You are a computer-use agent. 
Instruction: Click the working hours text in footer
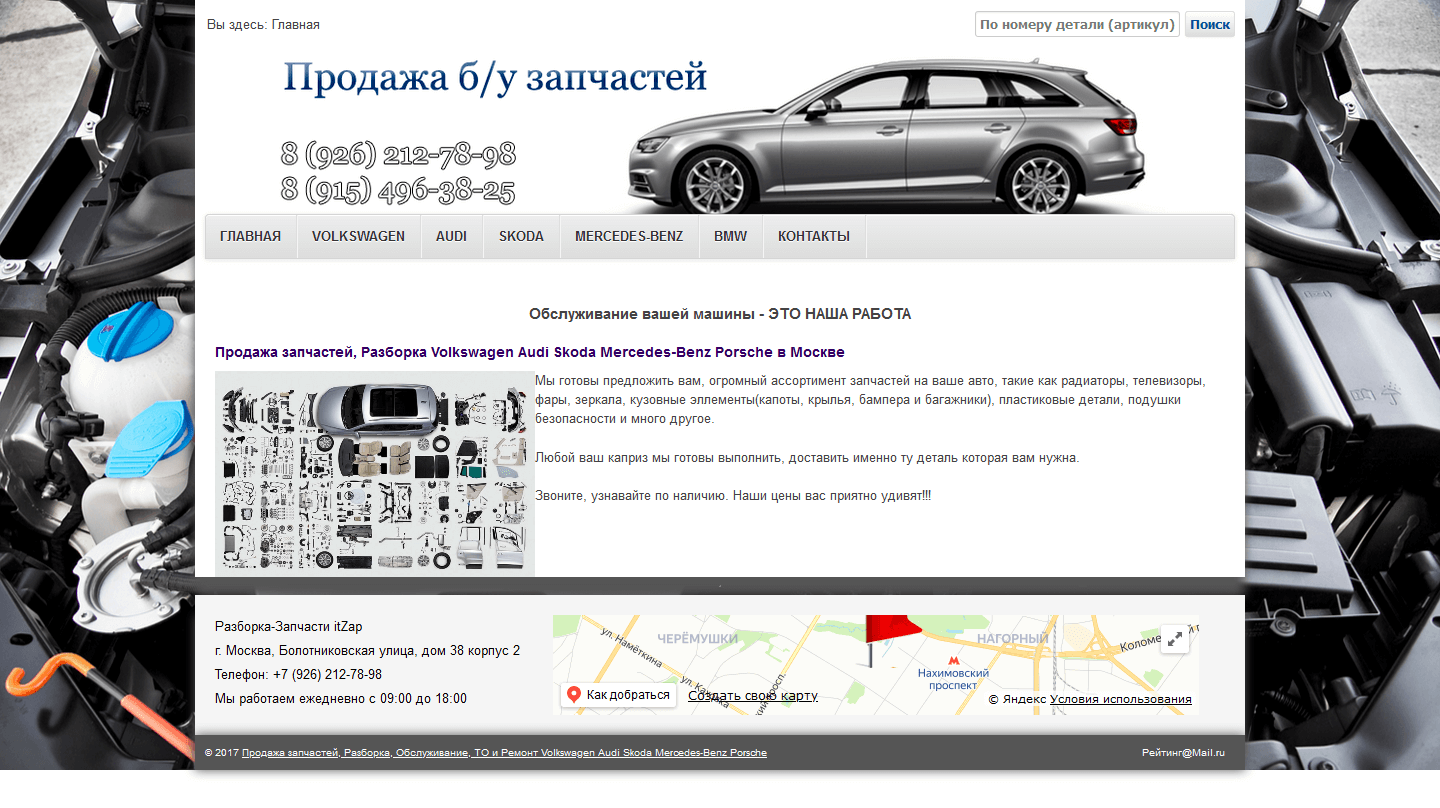coord(341,699)
